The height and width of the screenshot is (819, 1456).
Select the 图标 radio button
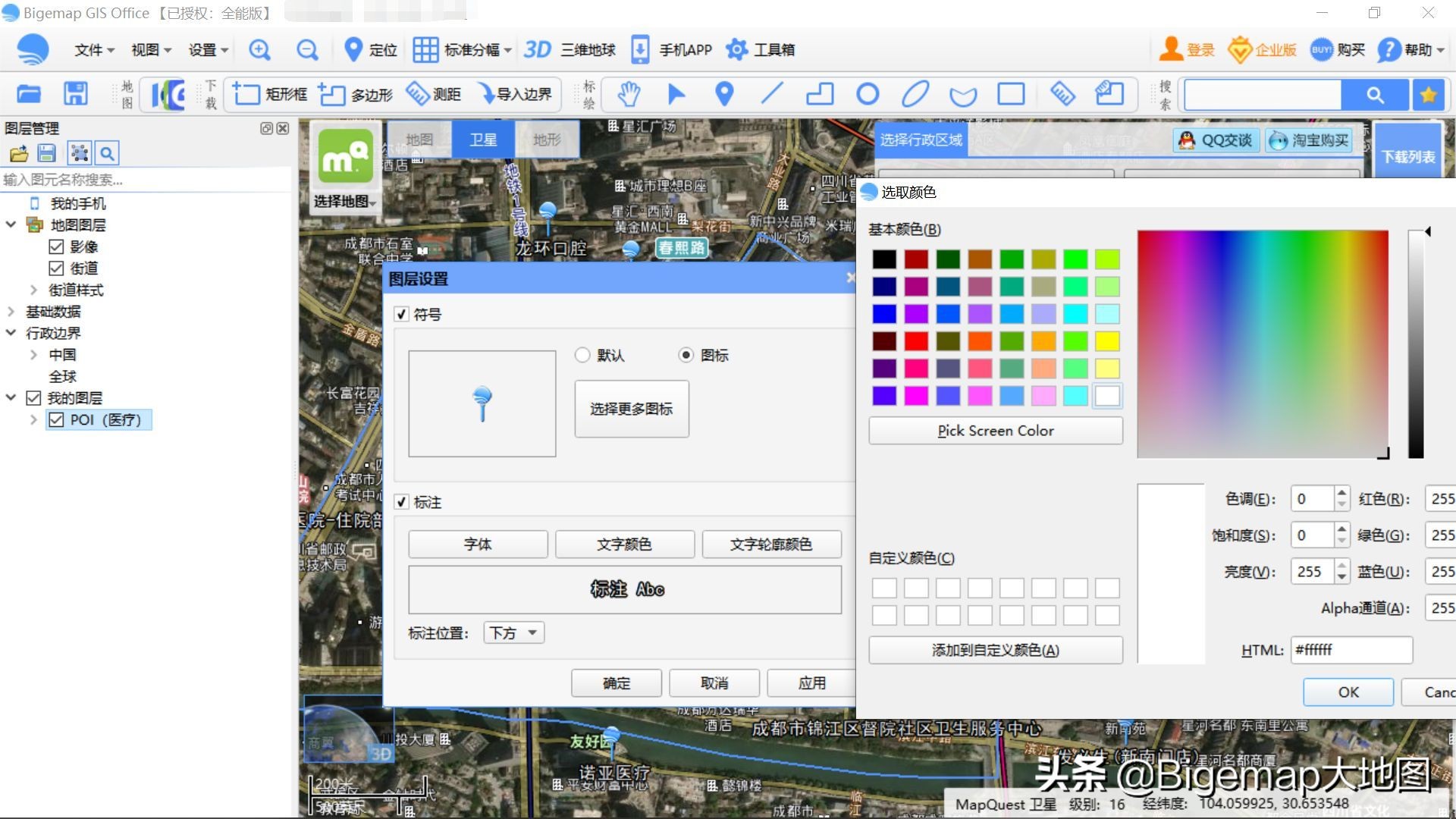pyautogui.click(x=687, y=355)
